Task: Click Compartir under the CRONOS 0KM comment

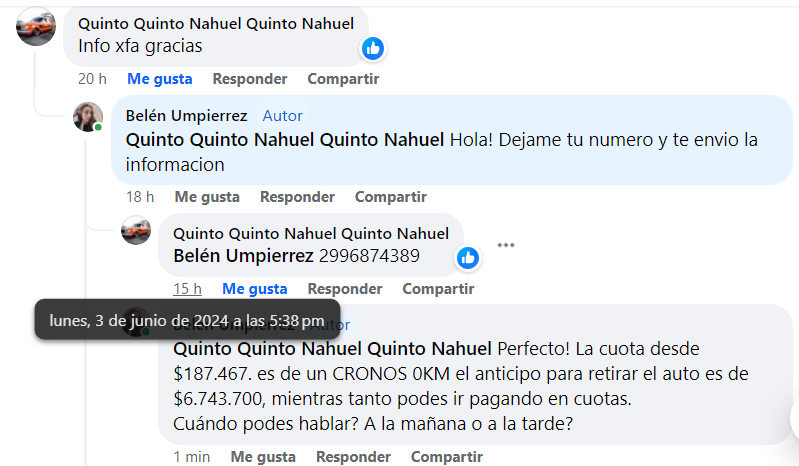Action: 447,457
